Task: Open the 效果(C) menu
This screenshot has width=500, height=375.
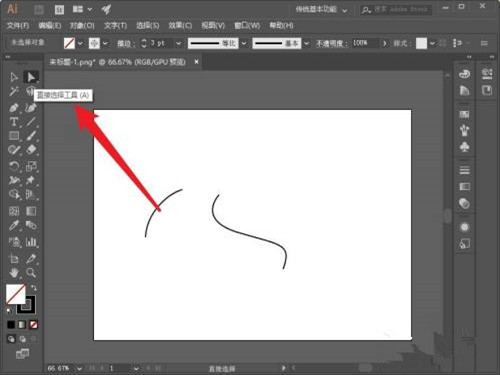Action: [x=180, y=25]
